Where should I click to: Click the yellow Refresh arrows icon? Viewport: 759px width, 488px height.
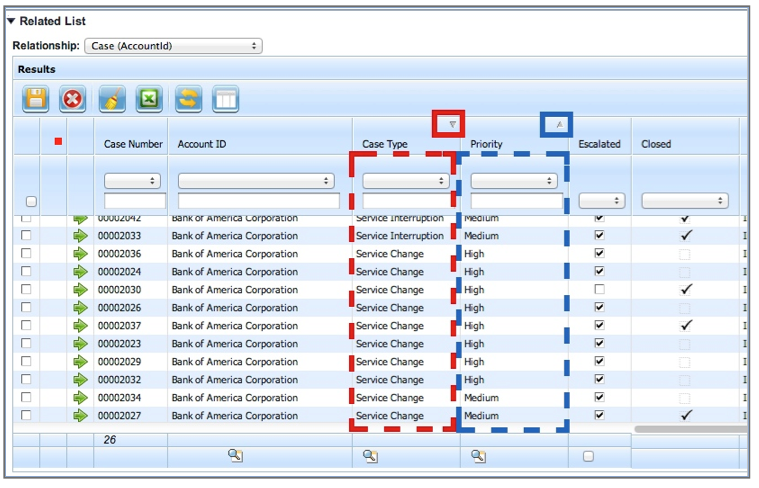(x=188, y=99)
